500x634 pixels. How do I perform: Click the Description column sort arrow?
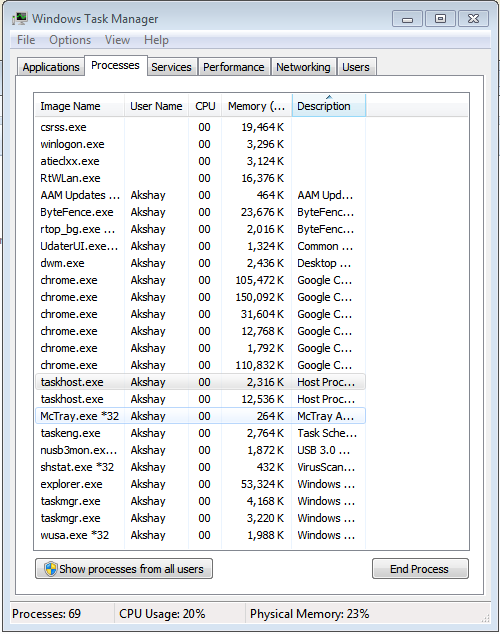[x=329, y=97]
